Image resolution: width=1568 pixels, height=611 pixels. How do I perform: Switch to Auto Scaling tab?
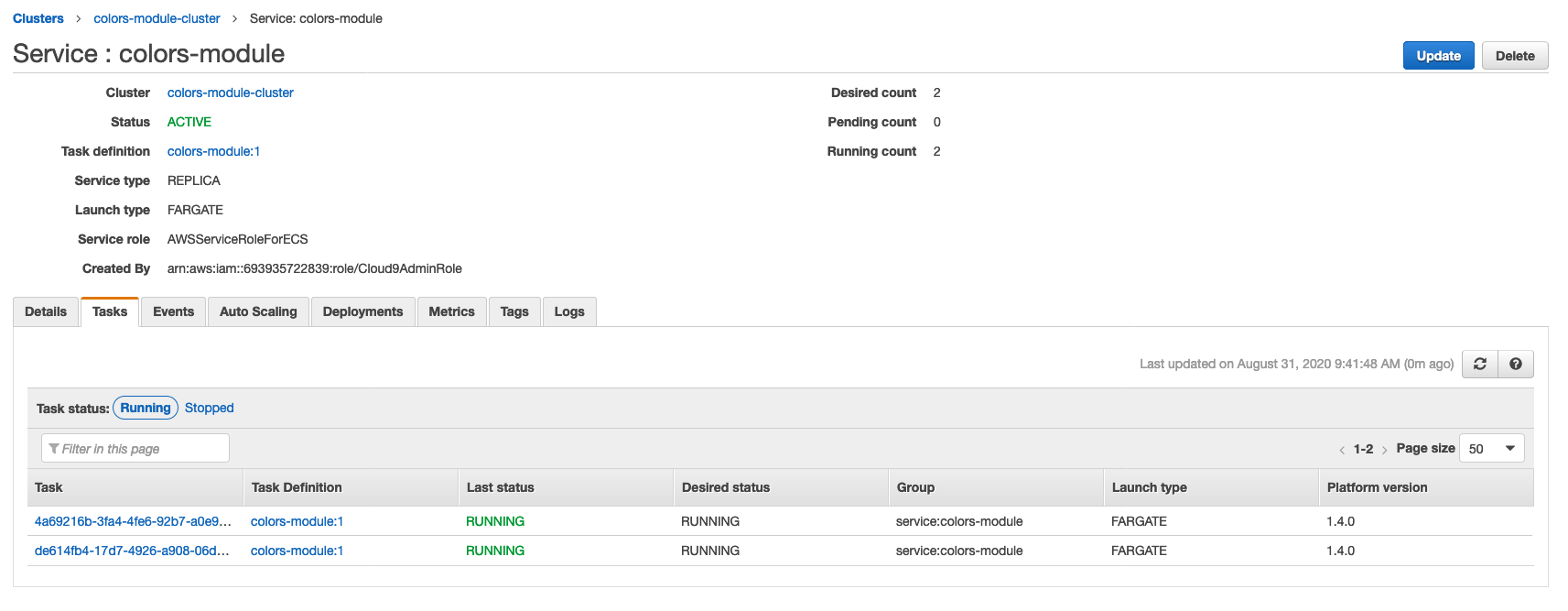258,311
